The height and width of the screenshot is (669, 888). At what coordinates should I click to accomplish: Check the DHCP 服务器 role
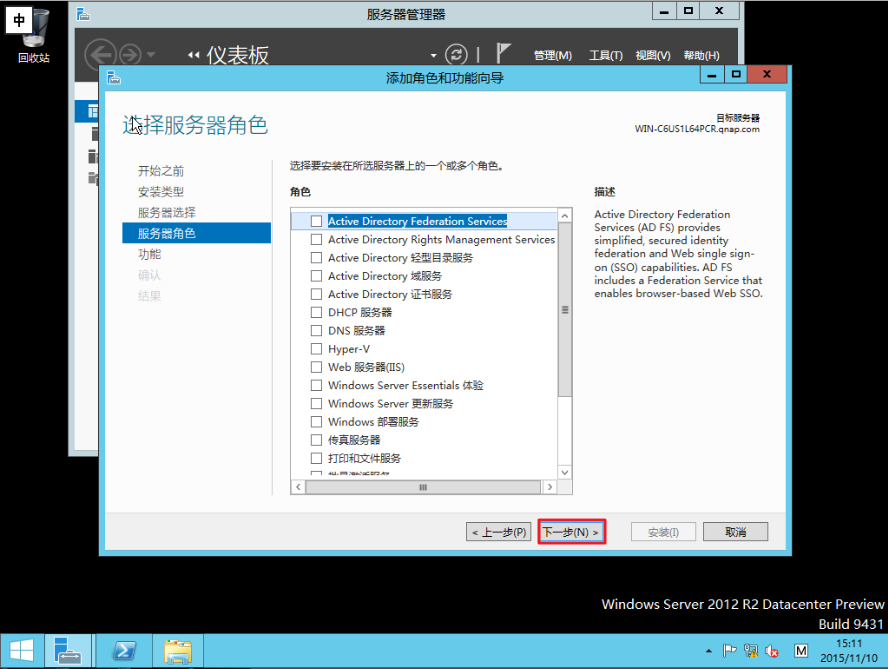317,312
